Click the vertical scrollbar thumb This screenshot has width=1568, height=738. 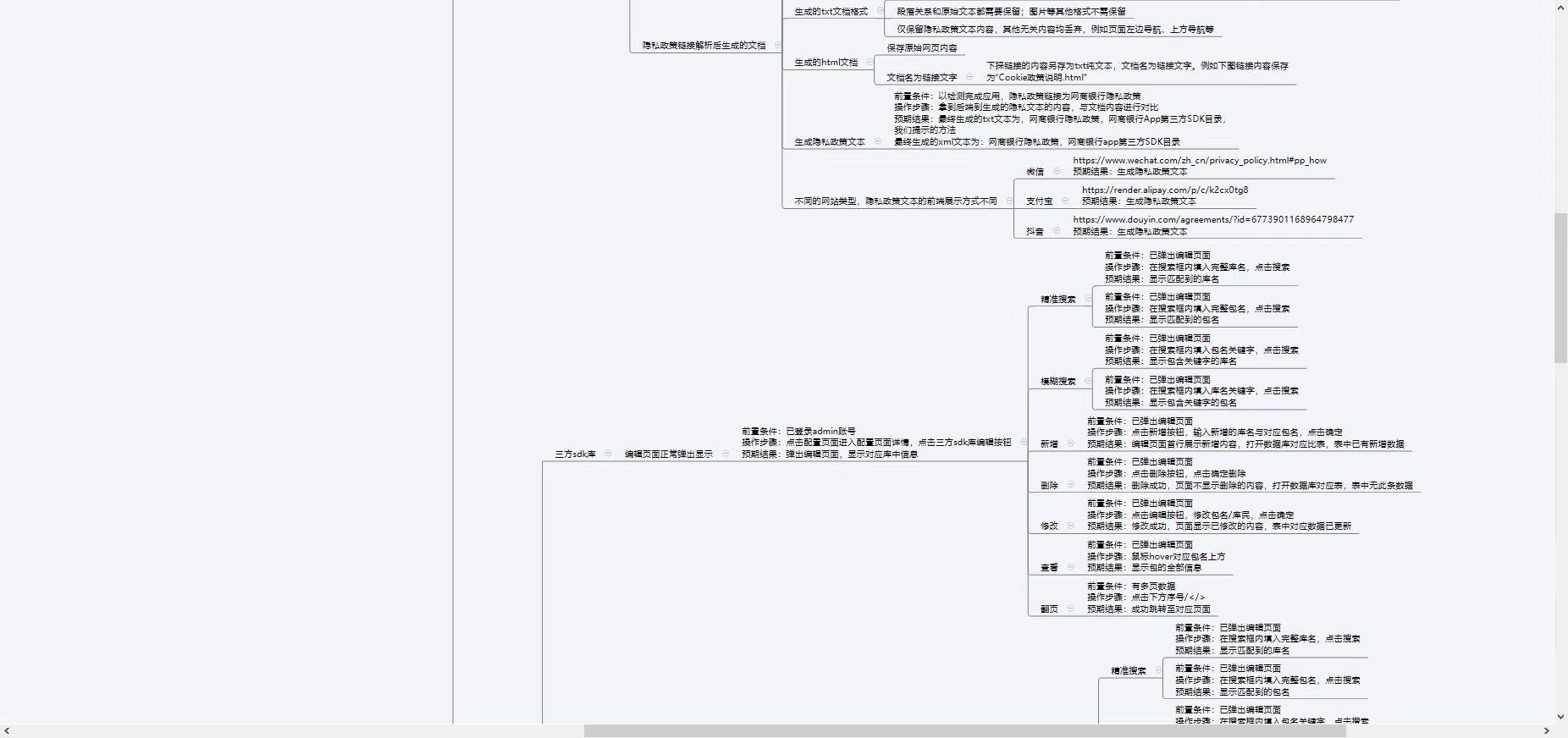1560,288
